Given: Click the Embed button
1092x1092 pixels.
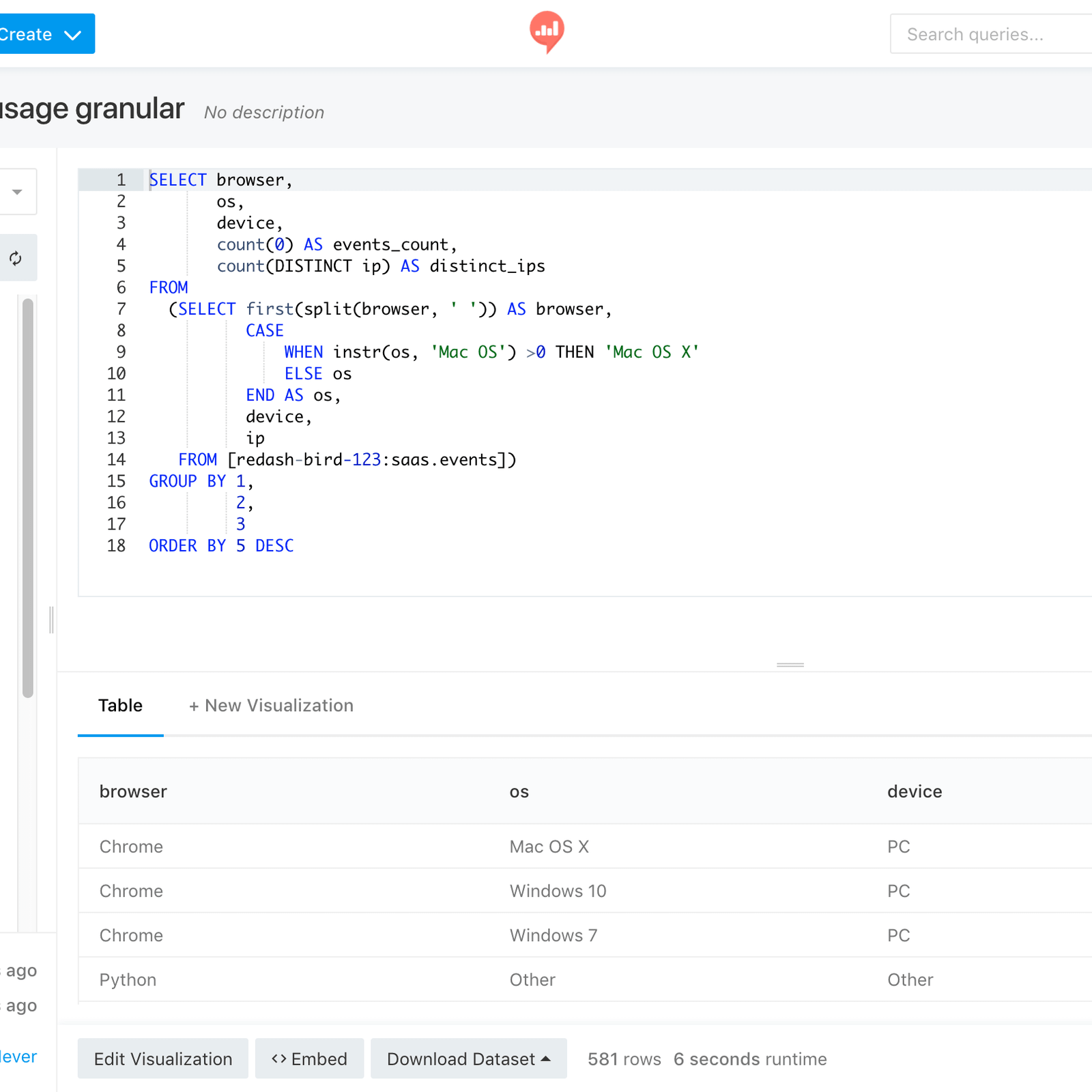Looking at the screenshot, I should click(309, 1059).
